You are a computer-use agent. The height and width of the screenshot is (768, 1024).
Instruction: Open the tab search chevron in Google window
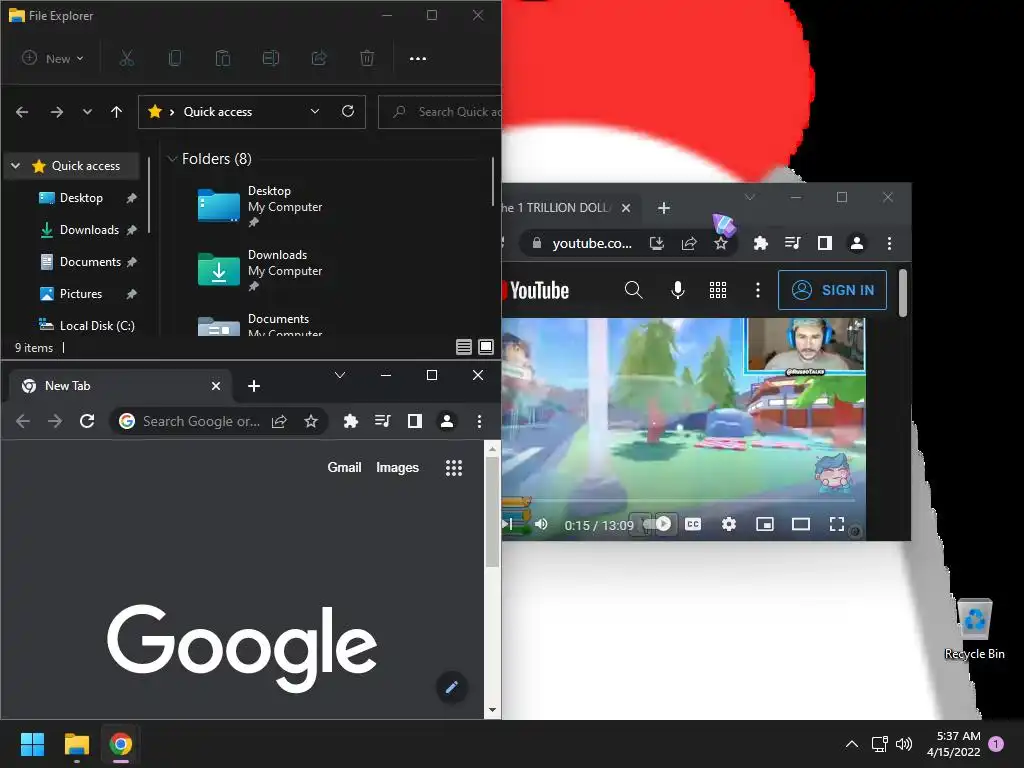point(340,375)
